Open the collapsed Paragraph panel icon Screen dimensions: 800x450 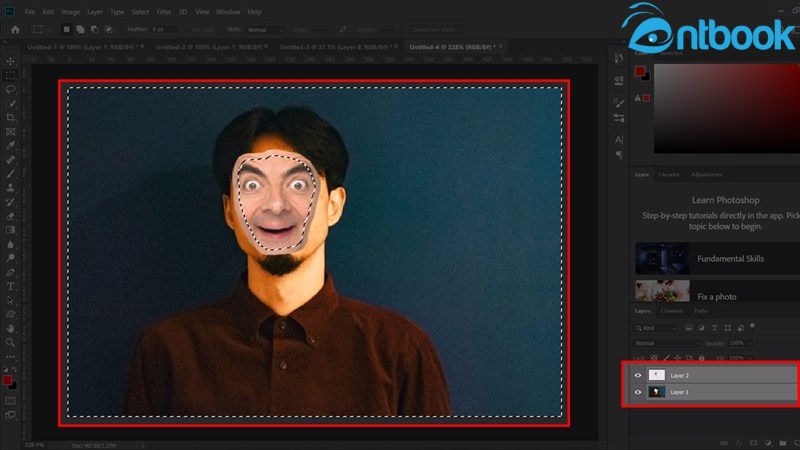click(x=619, y=155)
